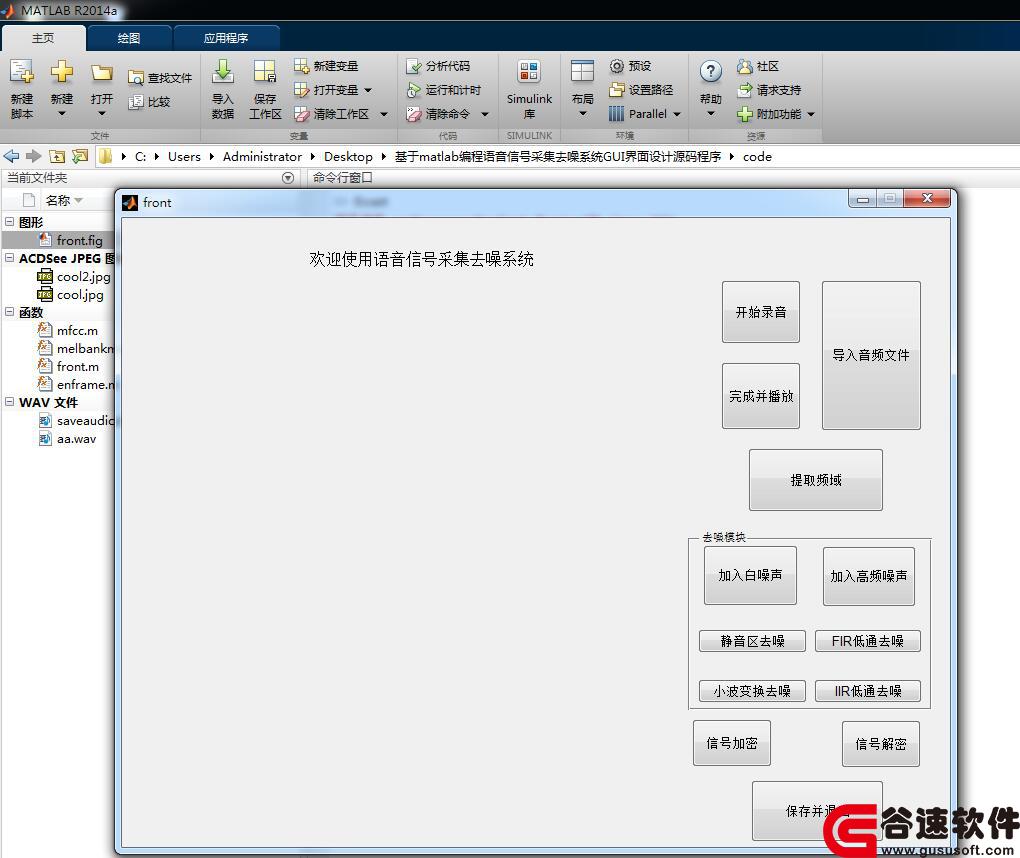Click the 信号解密 button
The image size is (1020, 858).
881,744
